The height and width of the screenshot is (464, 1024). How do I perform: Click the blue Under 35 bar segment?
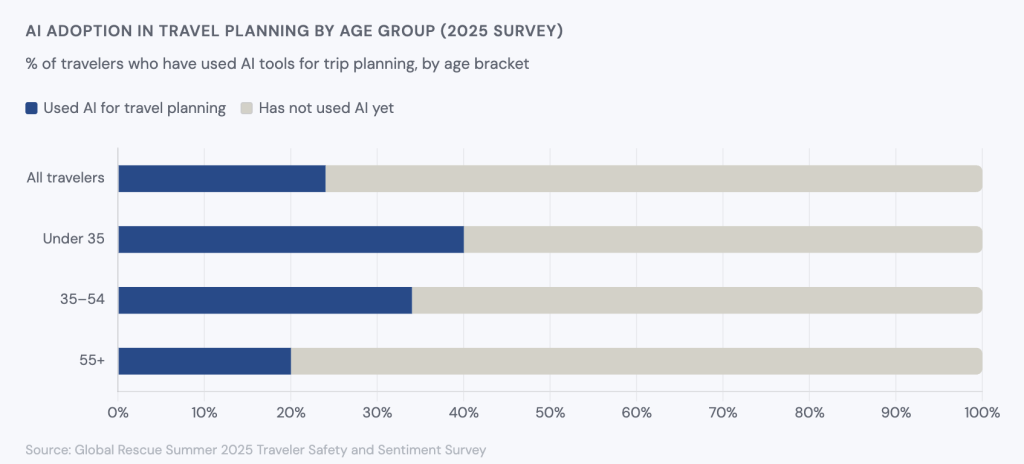pyautogui.click(x=291, y=239)
